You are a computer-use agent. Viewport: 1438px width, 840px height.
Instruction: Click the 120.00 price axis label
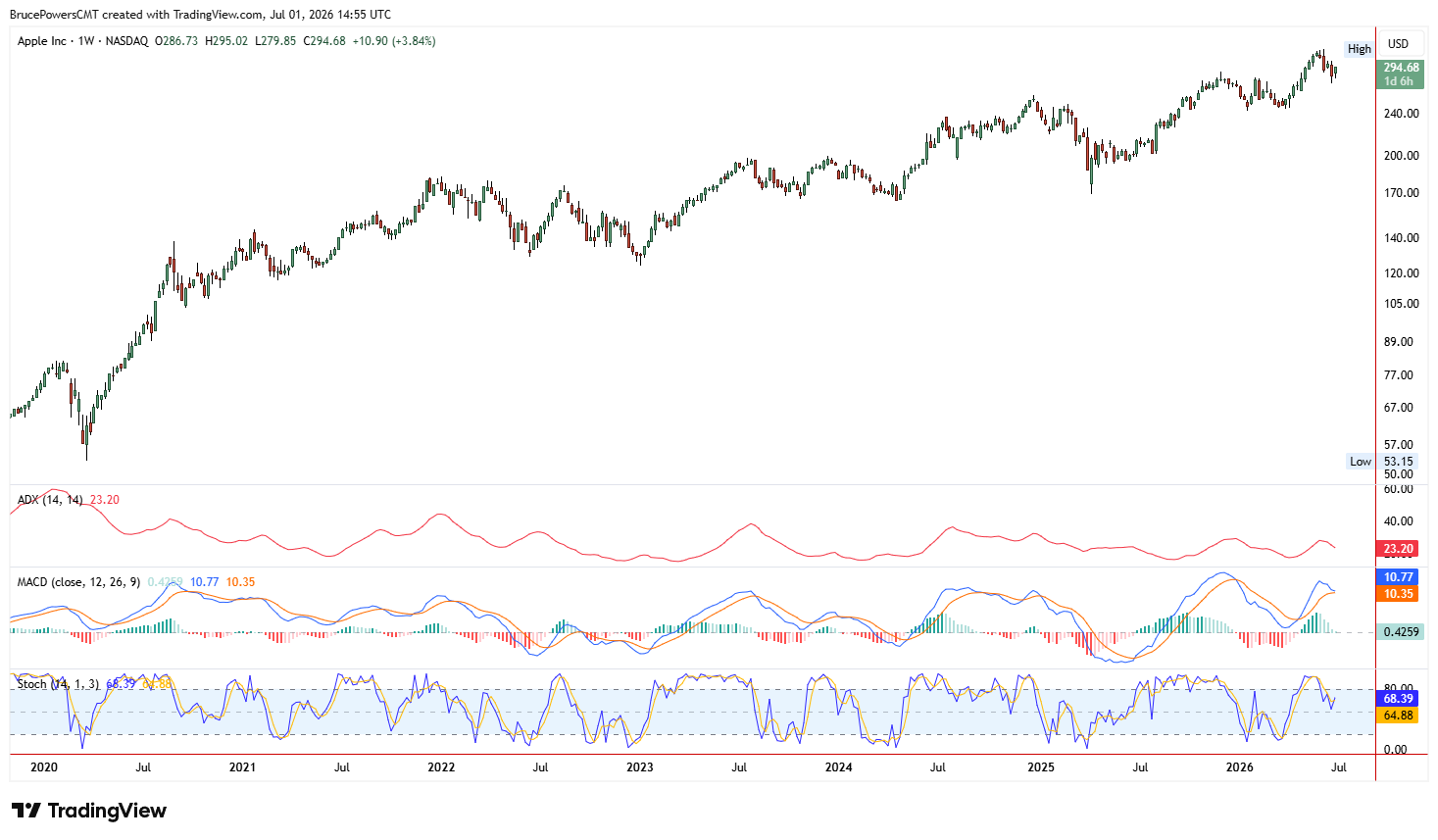coord(1401,273)
